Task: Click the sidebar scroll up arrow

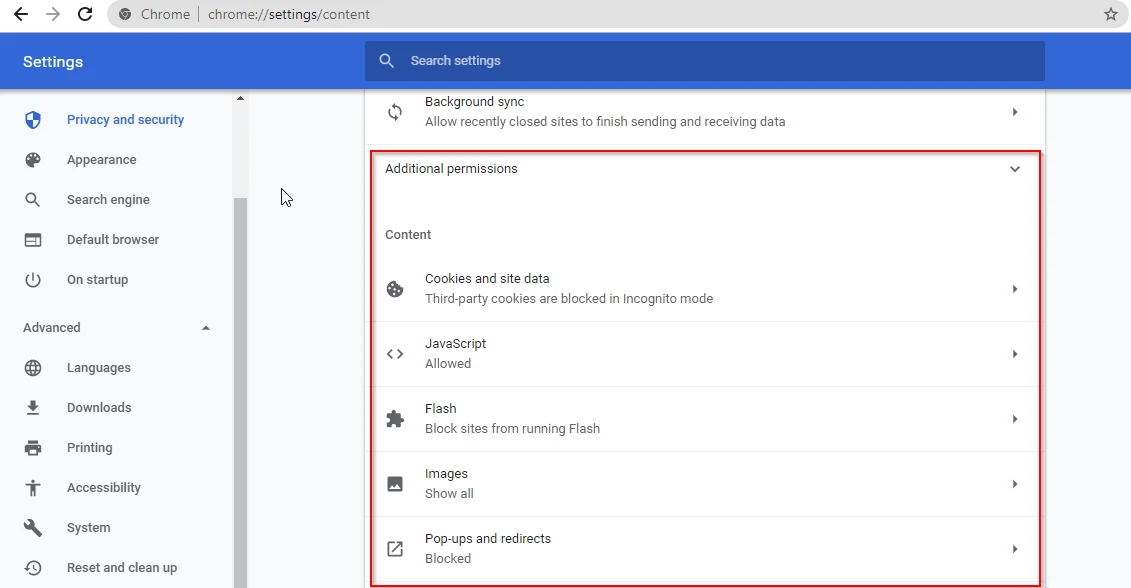Action: pyautogui.click(x=240, y=98)
